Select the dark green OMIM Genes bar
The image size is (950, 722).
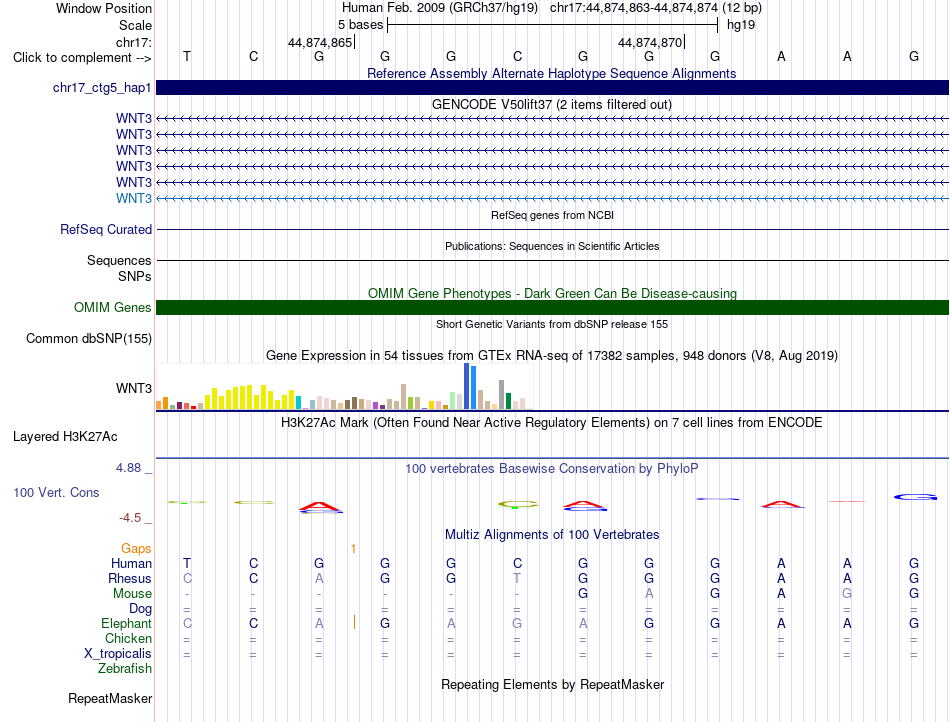(552, 308)
